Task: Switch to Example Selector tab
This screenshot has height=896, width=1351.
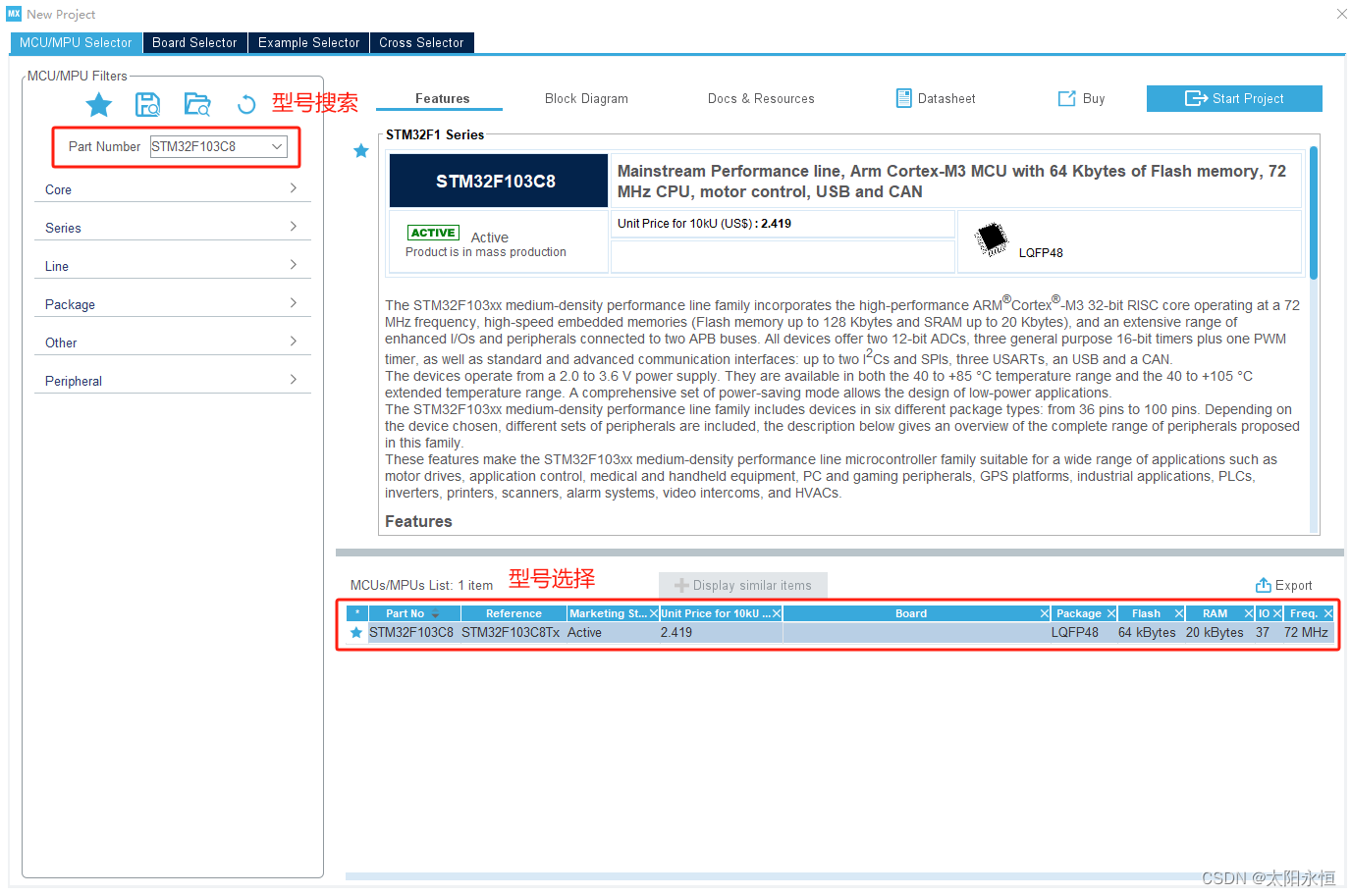Action: [308, 42]
